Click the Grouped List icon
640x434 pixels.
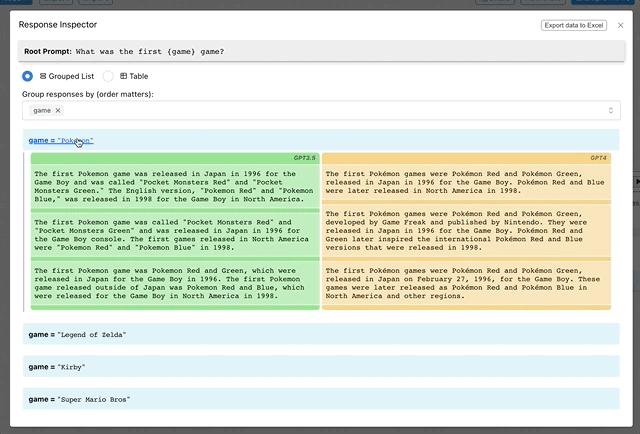43,76
